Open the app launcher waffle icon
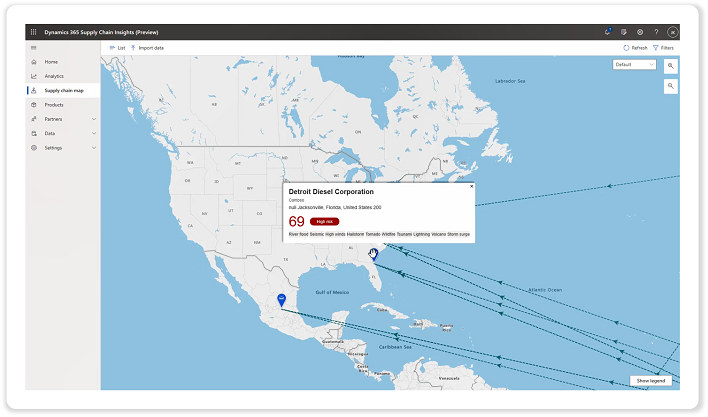This screenshot has height=417, width=708. point(34,32)
